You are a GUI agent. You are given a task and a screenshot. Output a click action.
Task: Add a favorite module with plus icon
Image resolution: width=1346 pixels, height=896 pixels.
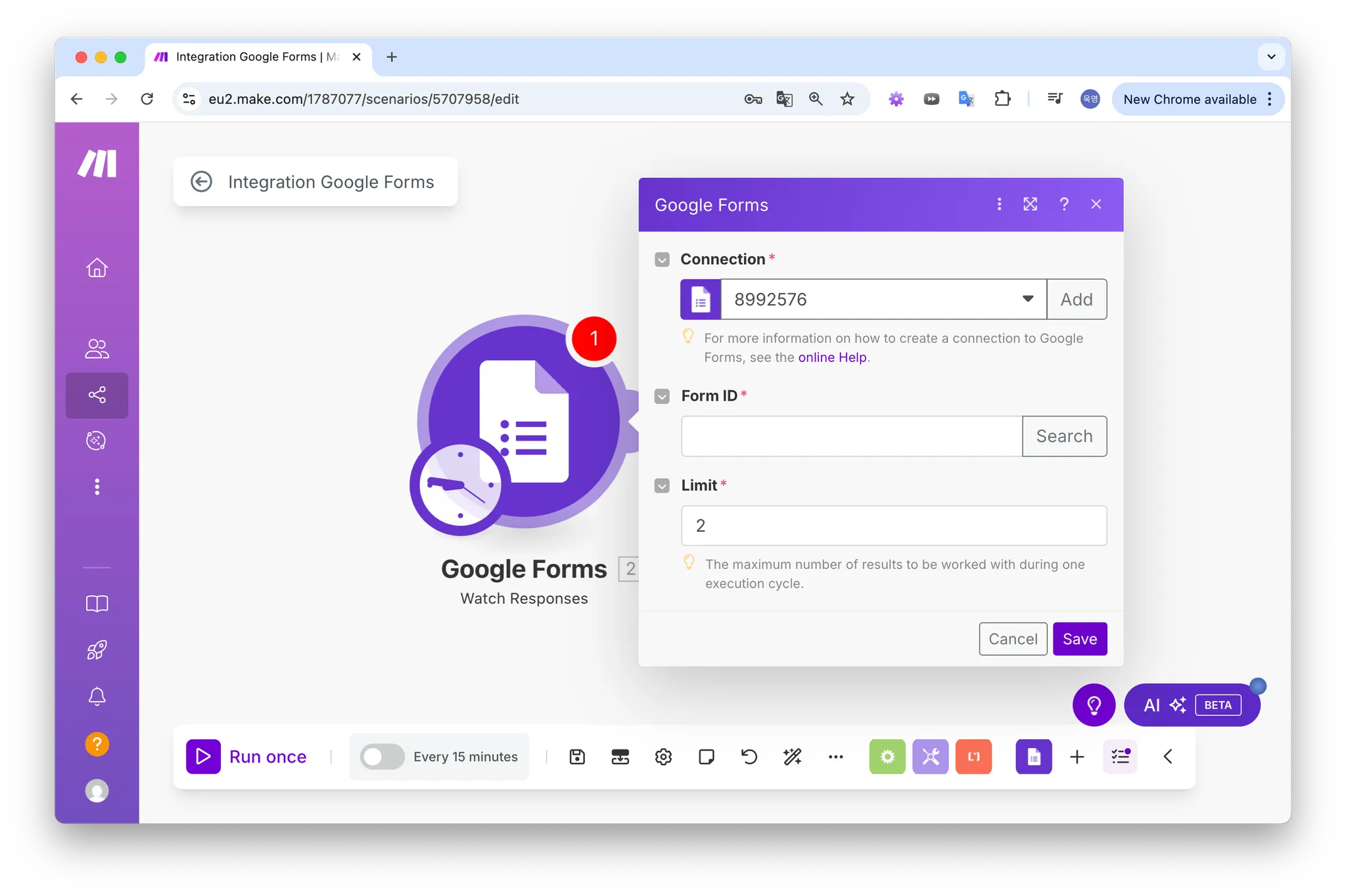click(1077, 757)
